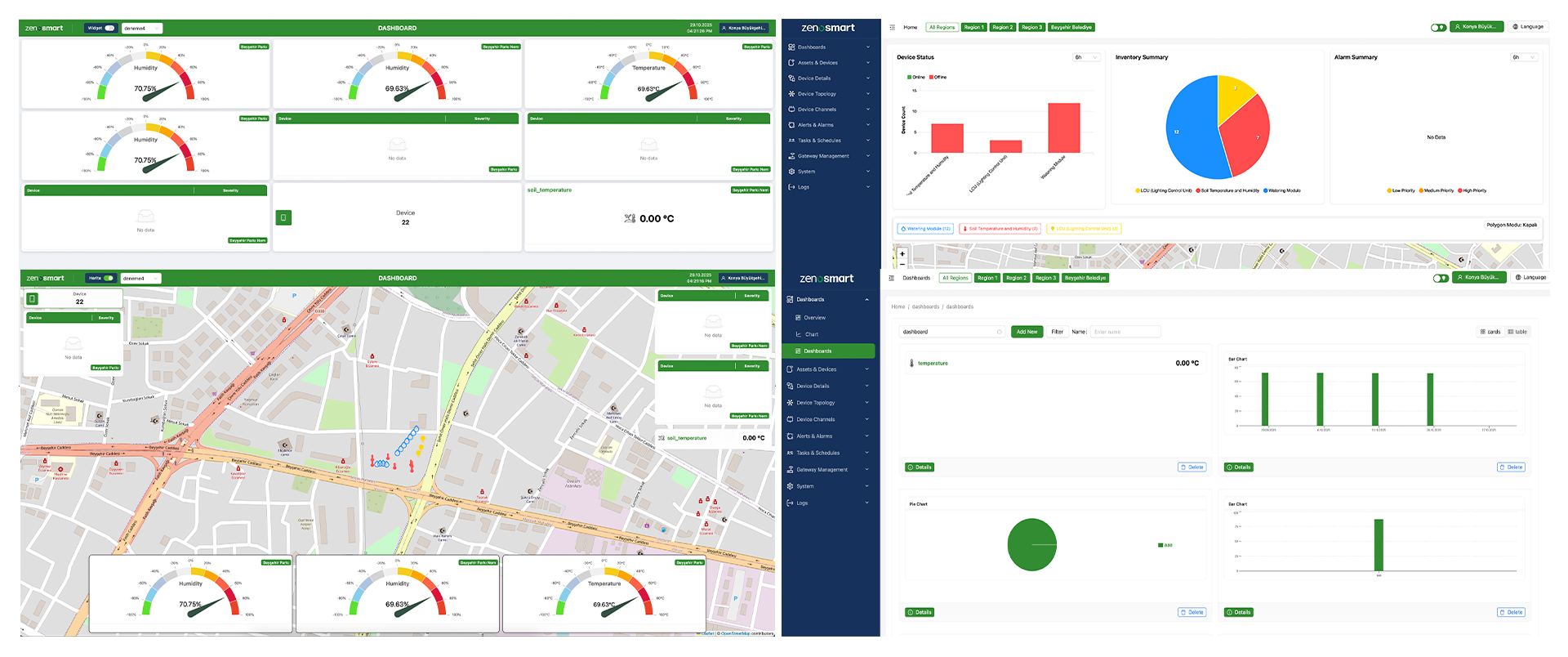
Task: Select Region 1 tab on Home screen
Action: pos(973,27)
